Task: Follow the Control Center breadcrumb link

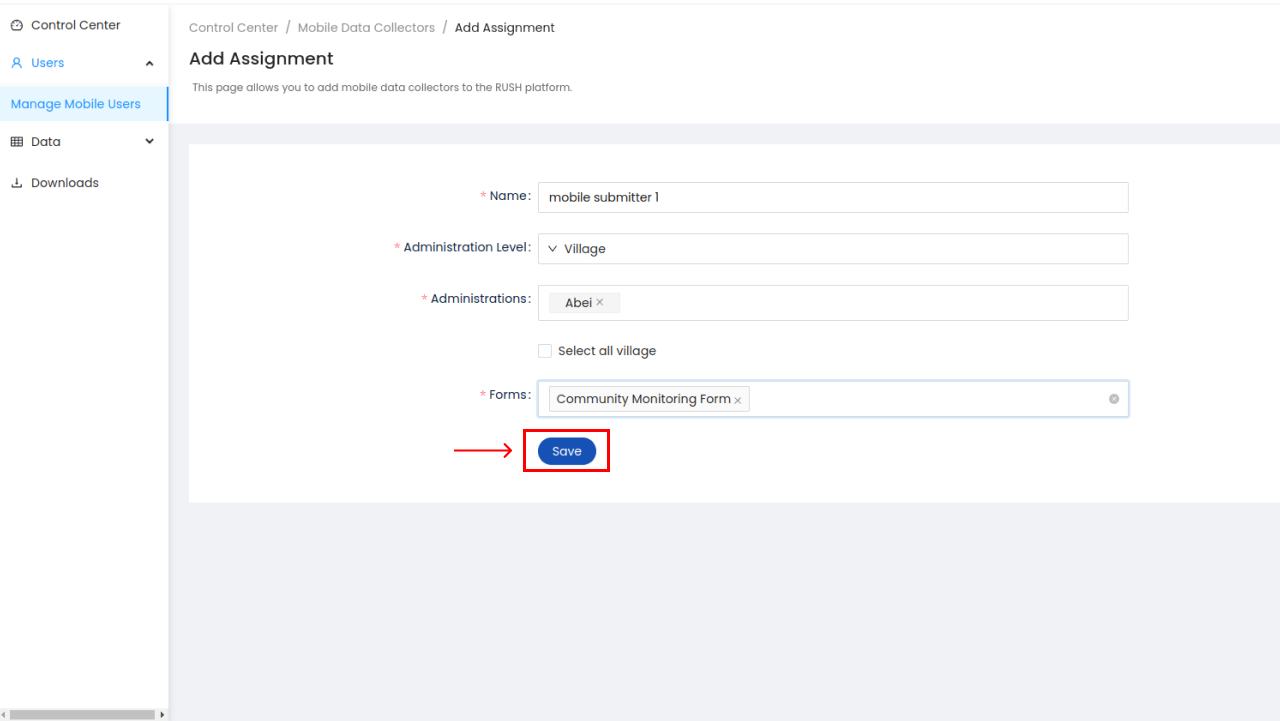Action: pyautogui.click(x=233, y=28)
